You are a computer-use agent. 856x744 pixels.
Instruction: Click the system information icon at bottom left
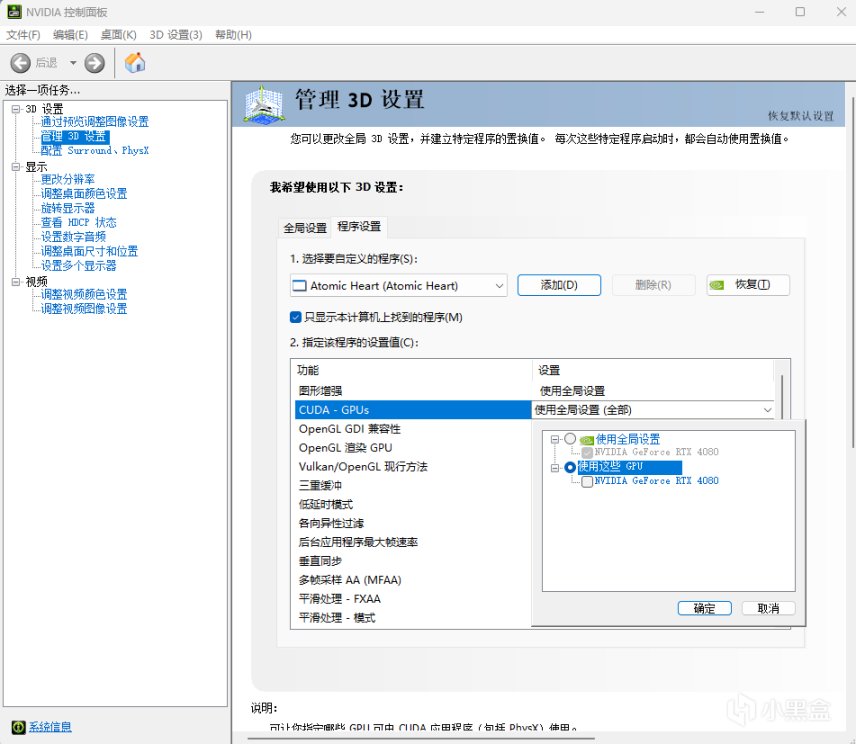click(19, 727)
